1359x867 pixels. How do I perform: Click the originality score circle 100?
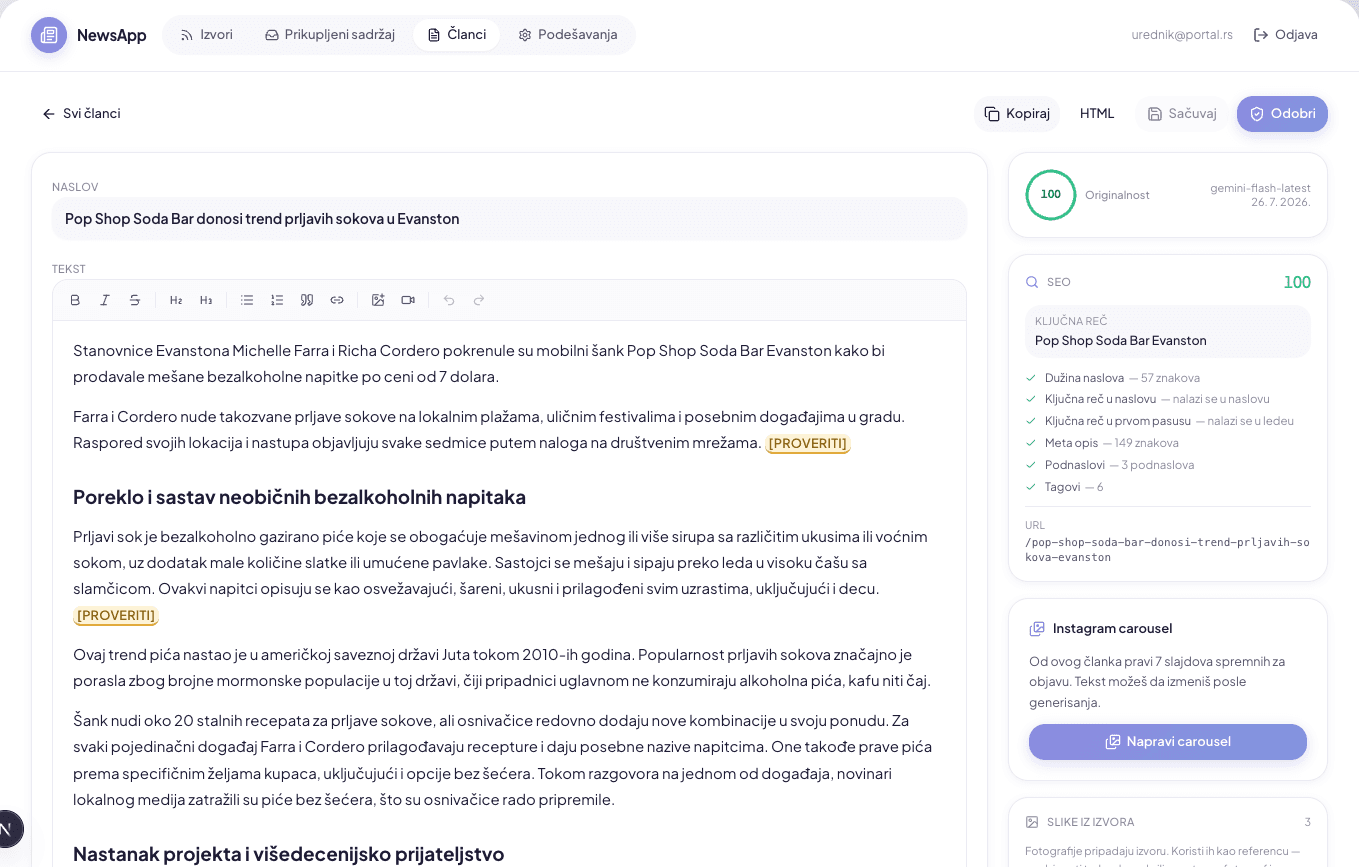1051,195
